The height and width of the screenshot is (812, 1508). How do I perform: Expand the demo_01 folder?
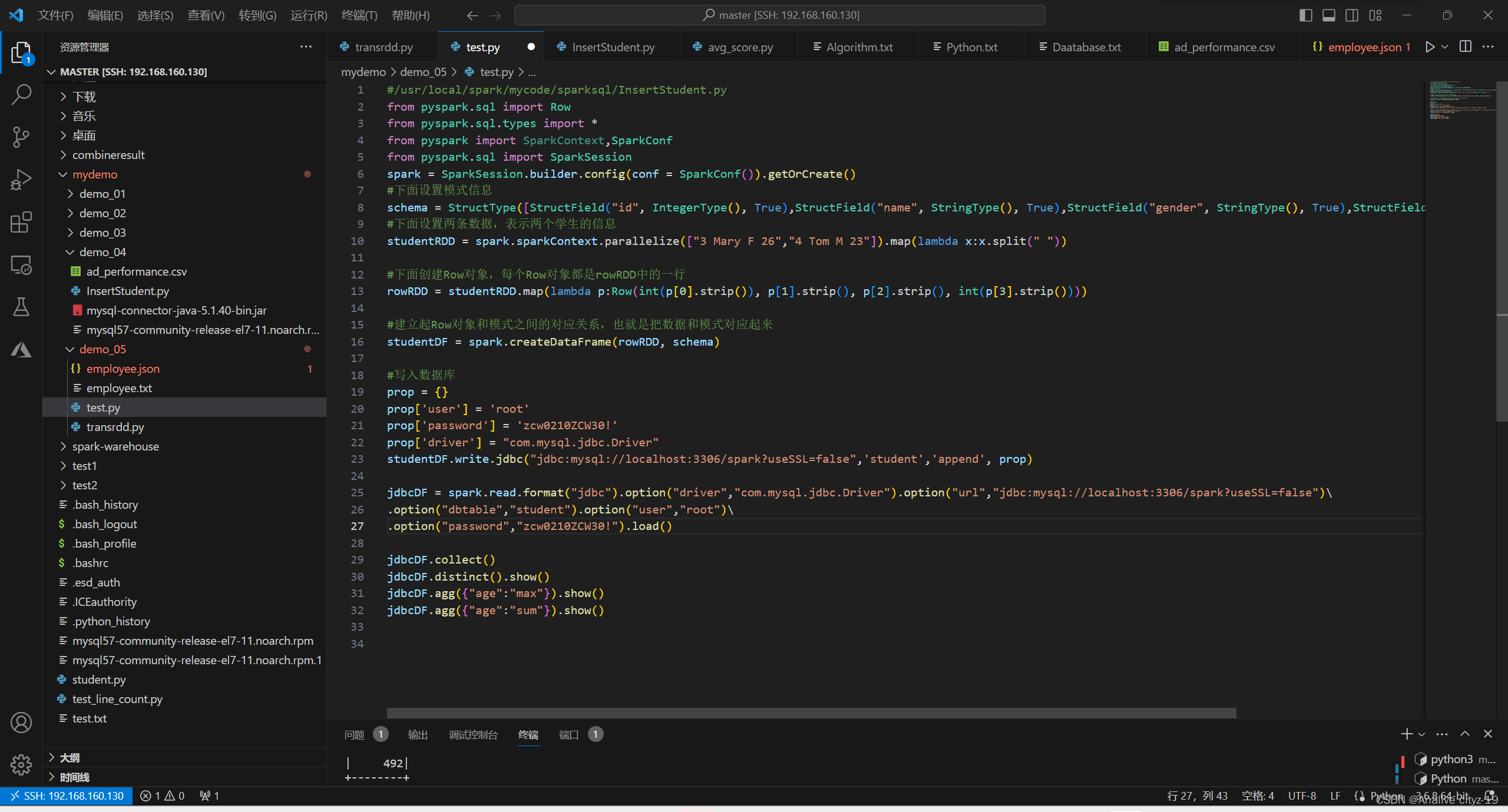click(184, 194)
